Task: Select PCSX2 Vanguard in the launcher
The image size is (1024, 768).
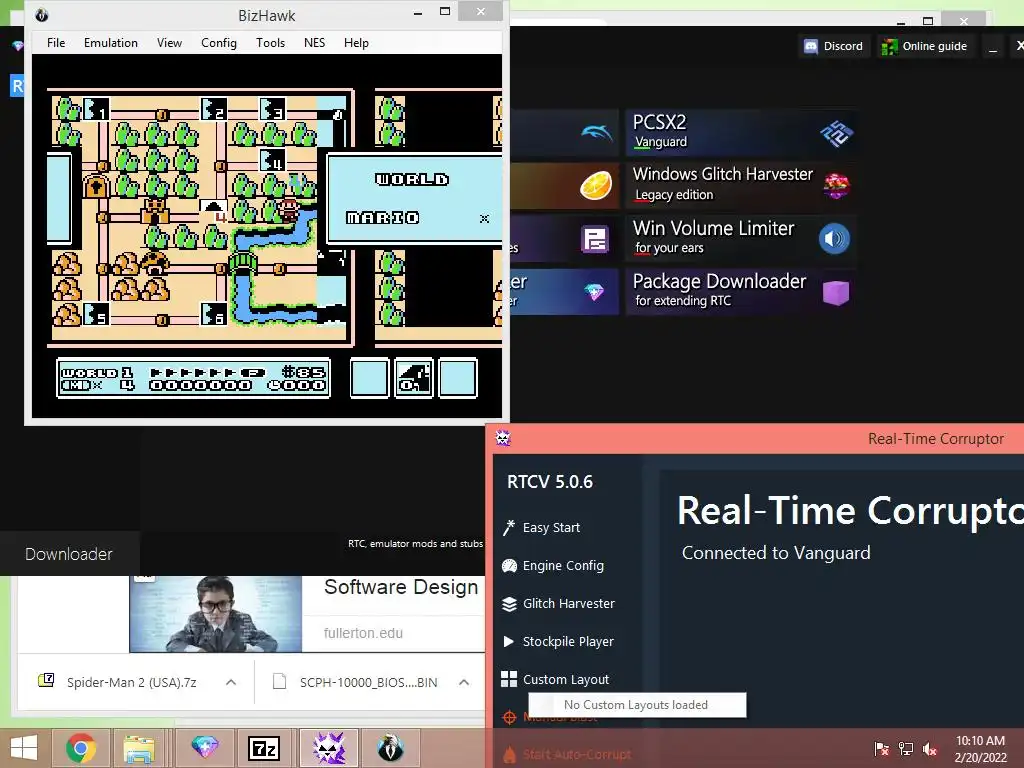Action: tap(741, 133)
